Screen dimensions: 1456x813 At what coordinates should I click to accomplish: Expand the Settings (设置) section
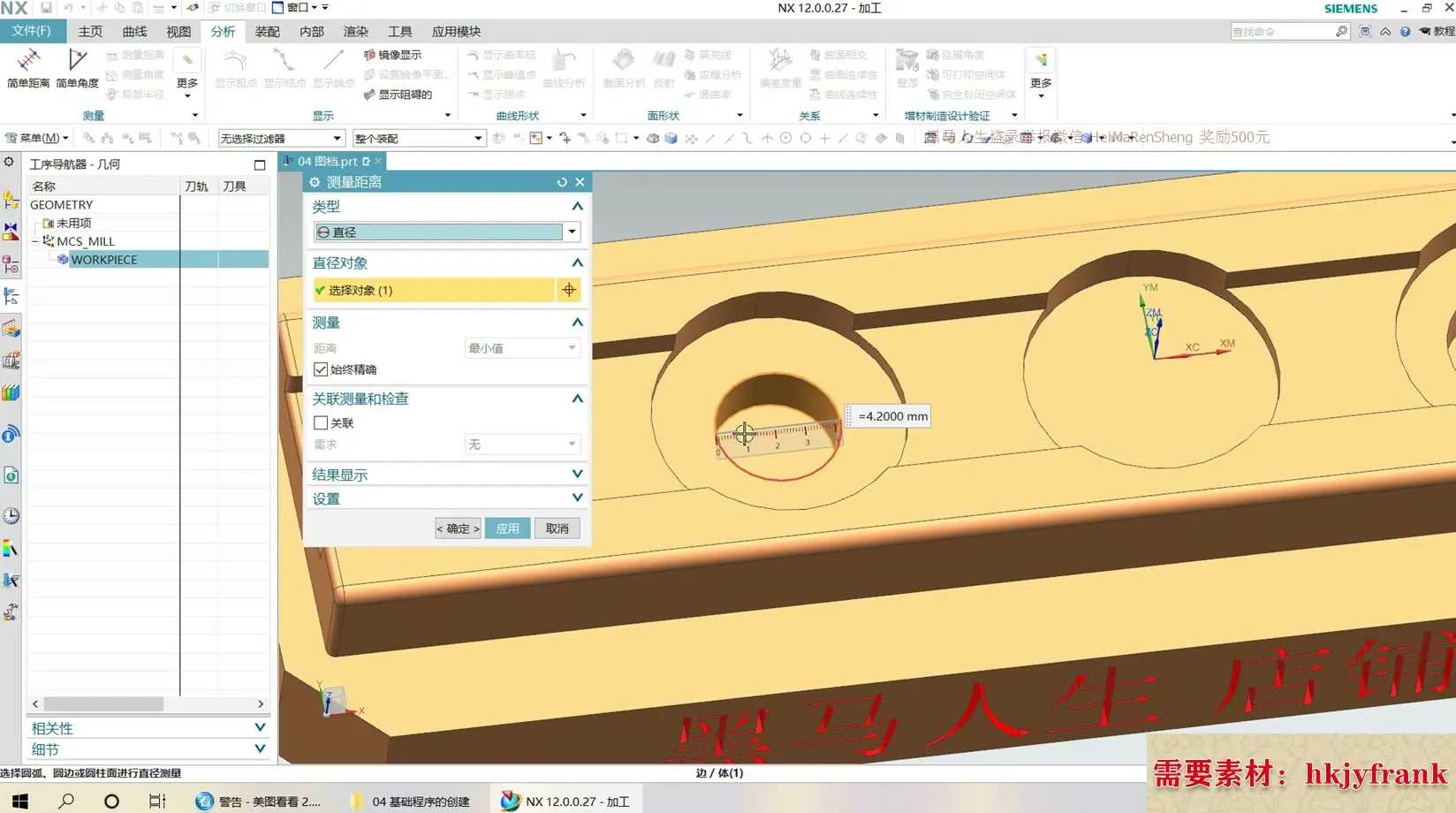(x=577, y=498)
